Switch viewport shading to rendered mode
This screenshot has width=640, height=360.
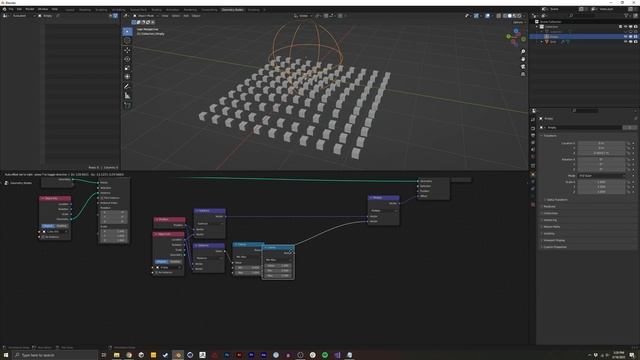(519, 16)
